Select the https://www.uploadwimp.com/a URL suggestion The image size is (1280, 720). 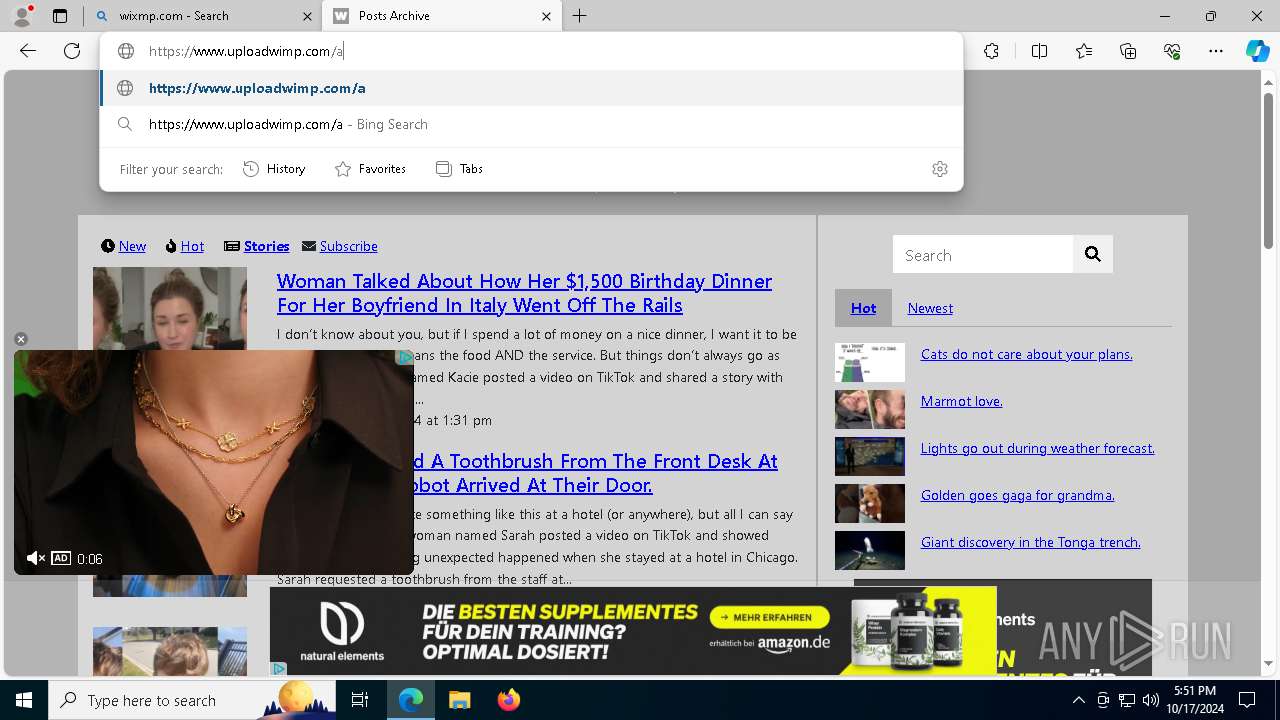(531, 88)
